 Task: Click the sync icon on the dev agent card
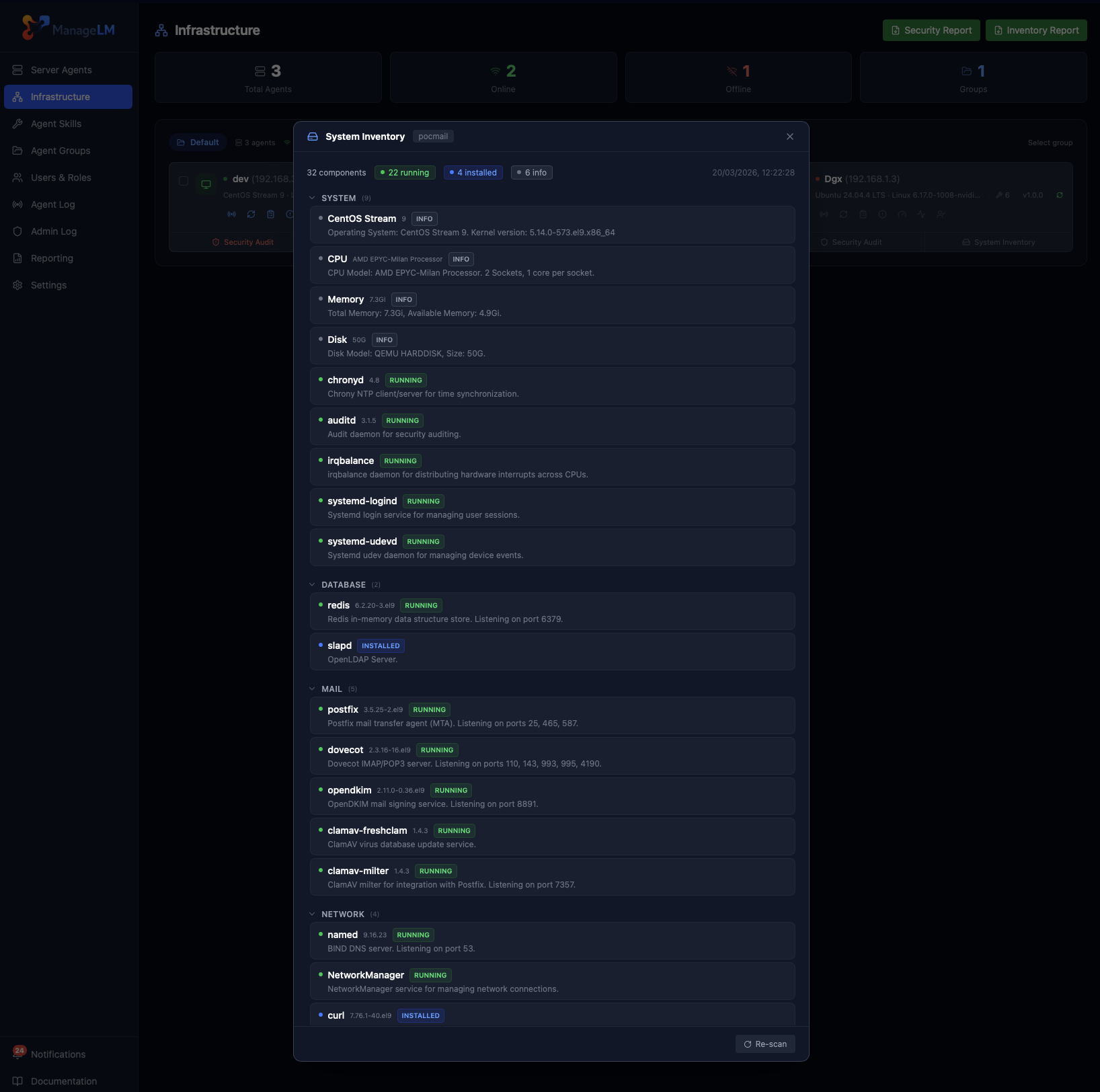(x=250, y=214)
